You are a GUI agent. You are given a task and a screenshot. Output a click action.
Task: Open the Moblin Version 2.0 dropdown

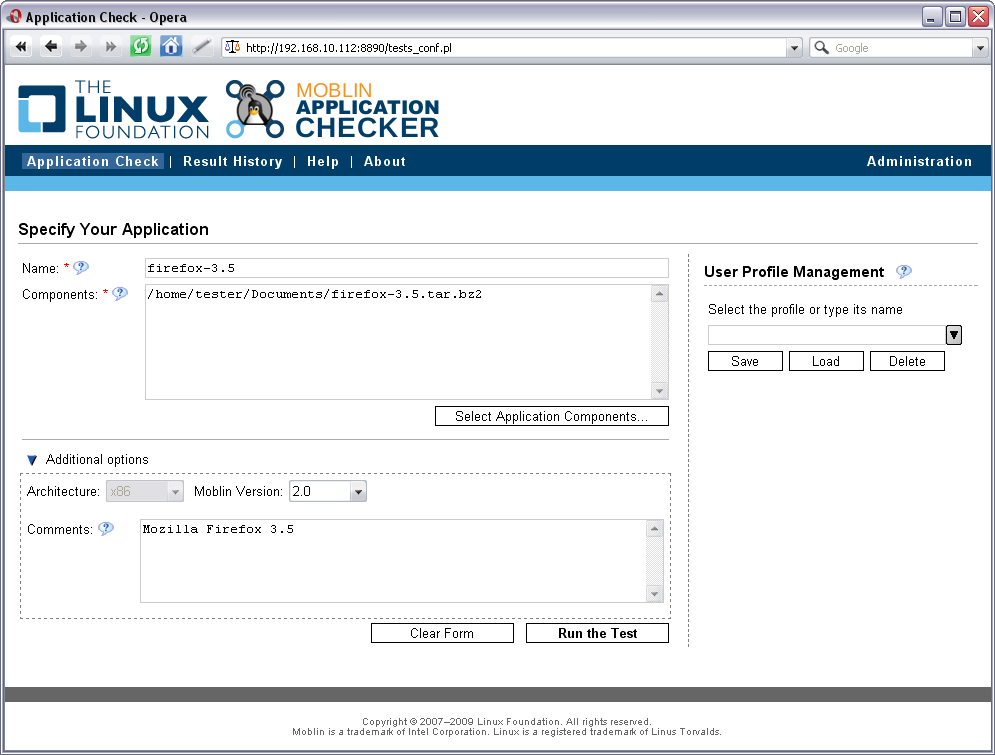tap(328, 491)
